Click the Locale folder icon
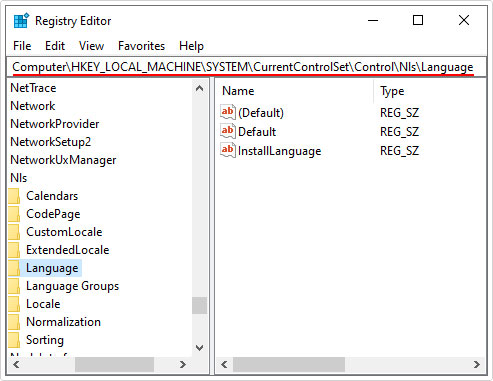The width and height of the screenshot is (493, 381). click(x=14, y=304)
